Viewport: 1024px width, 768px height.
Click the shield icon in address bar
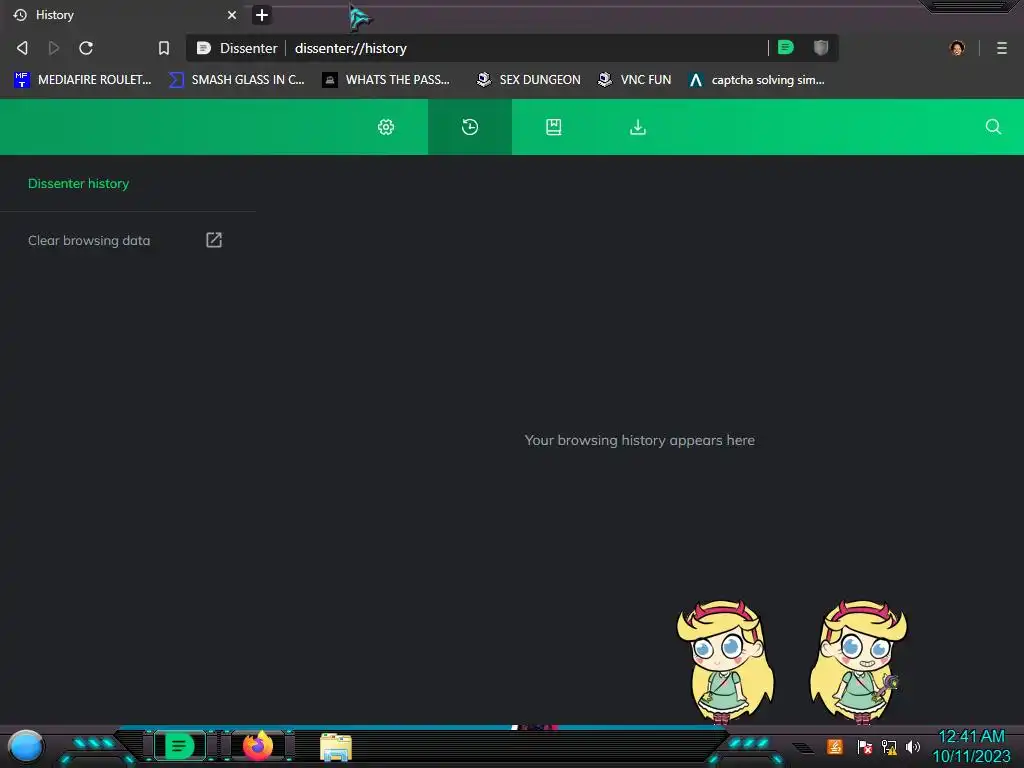[x=821, y=47]
